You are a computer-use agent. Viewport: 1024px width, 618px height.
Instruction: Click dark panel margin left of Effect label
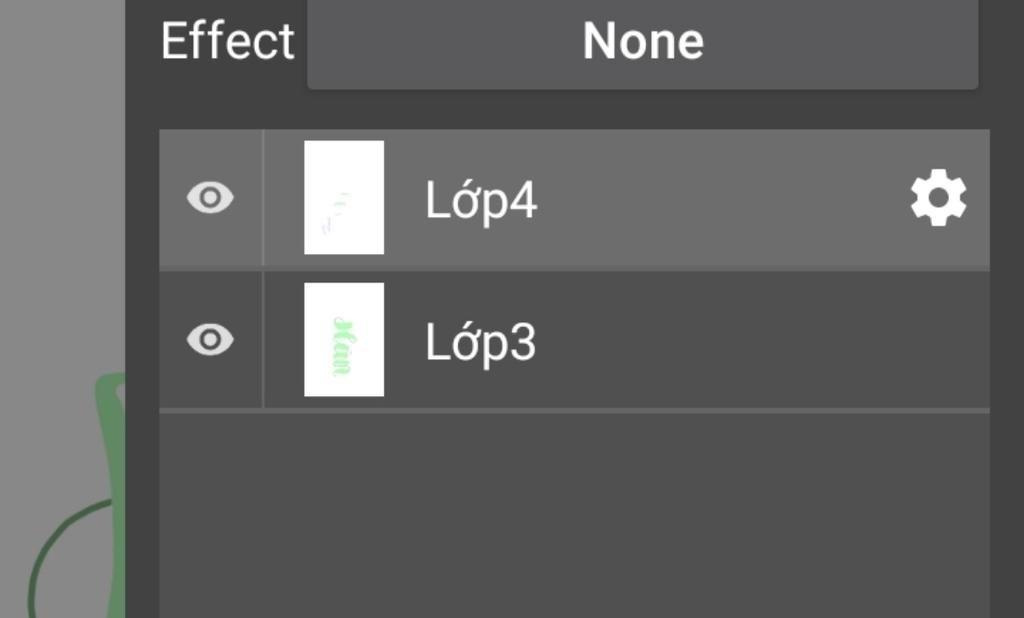click(x=141, y=42)
